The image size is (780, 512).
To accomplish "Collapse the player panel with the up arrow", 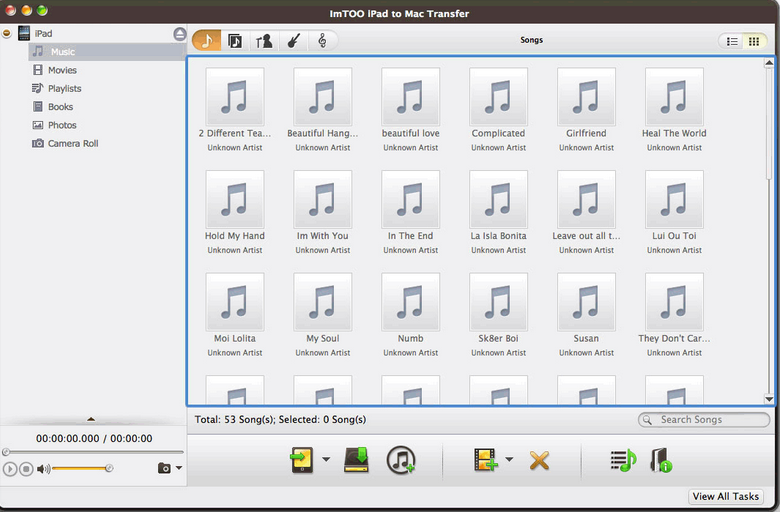I will click(91, 419).
